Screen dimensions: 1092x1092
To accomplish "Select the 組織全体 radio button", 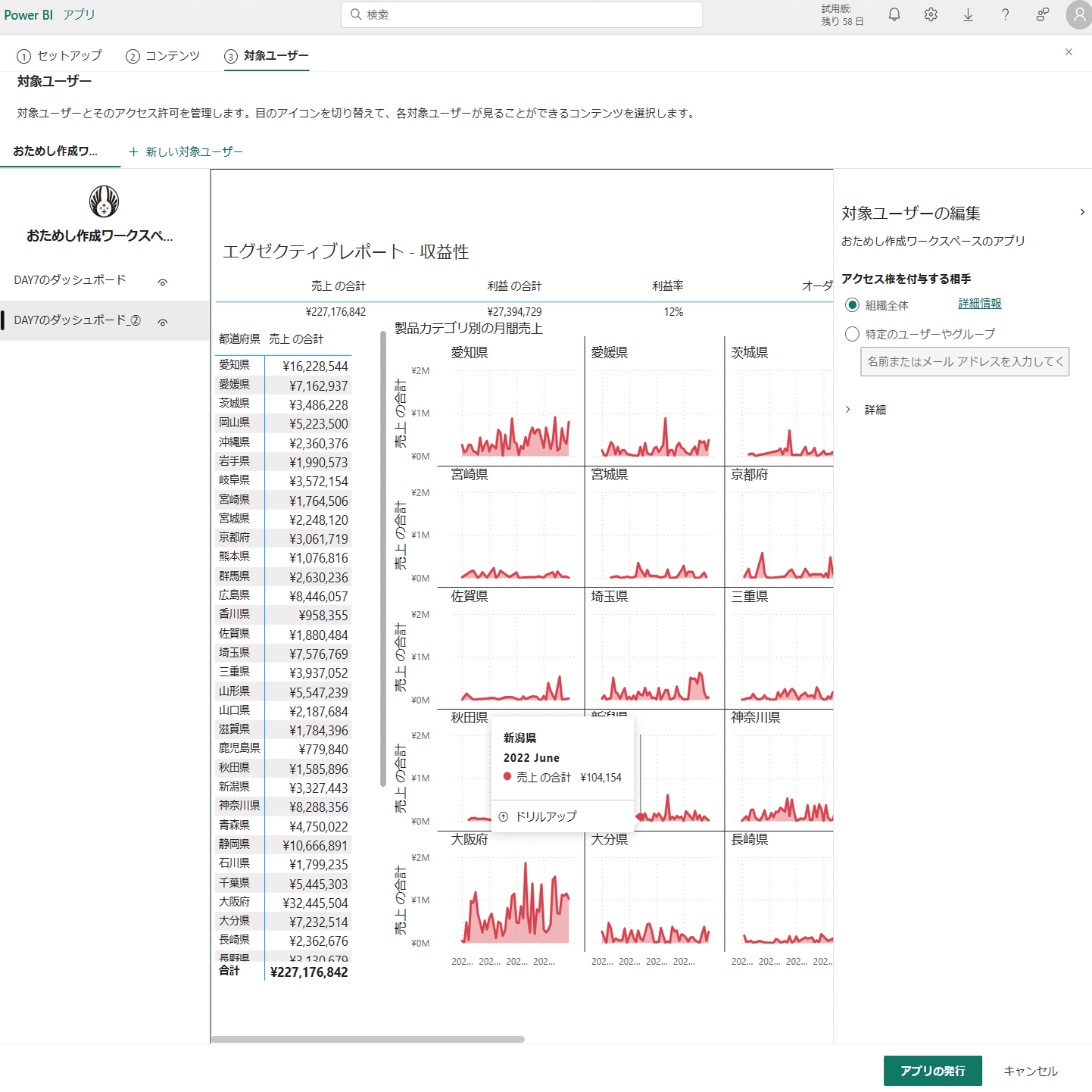I will click(x=852, y=305).
